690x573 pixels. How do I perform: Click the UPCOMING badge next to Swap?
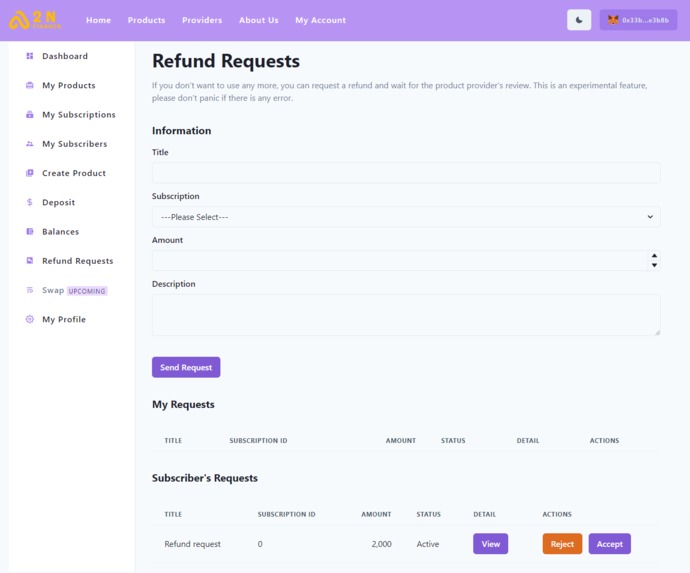pyautogui.click(x=87, y=291)
